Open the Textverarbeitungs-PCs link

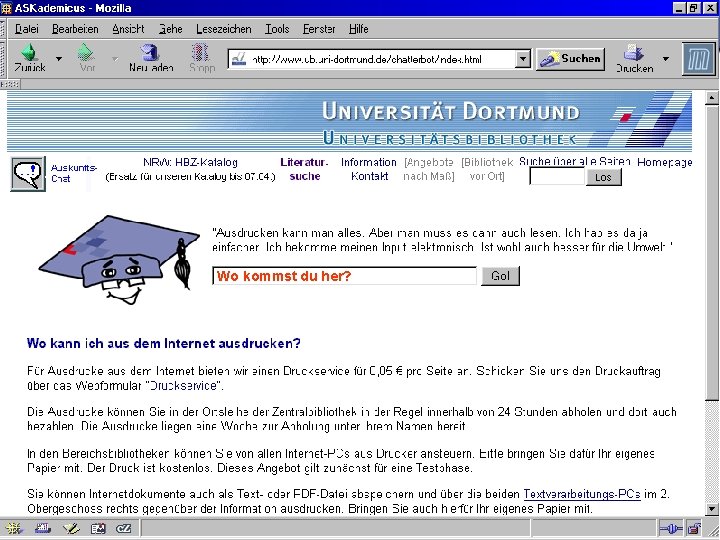(582, 494)
